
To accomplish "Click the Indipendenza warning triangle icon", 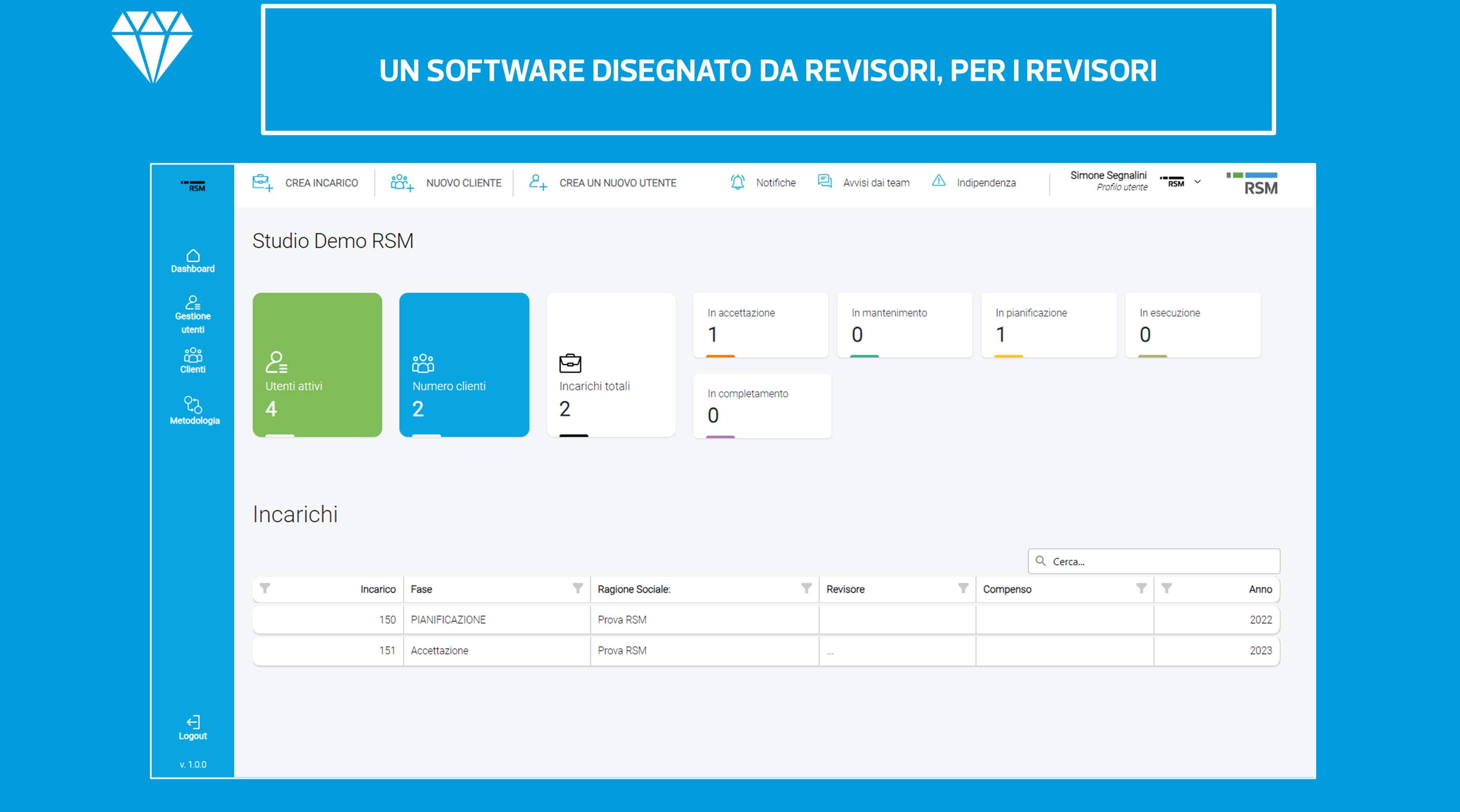I will click(x=939, y=181).
